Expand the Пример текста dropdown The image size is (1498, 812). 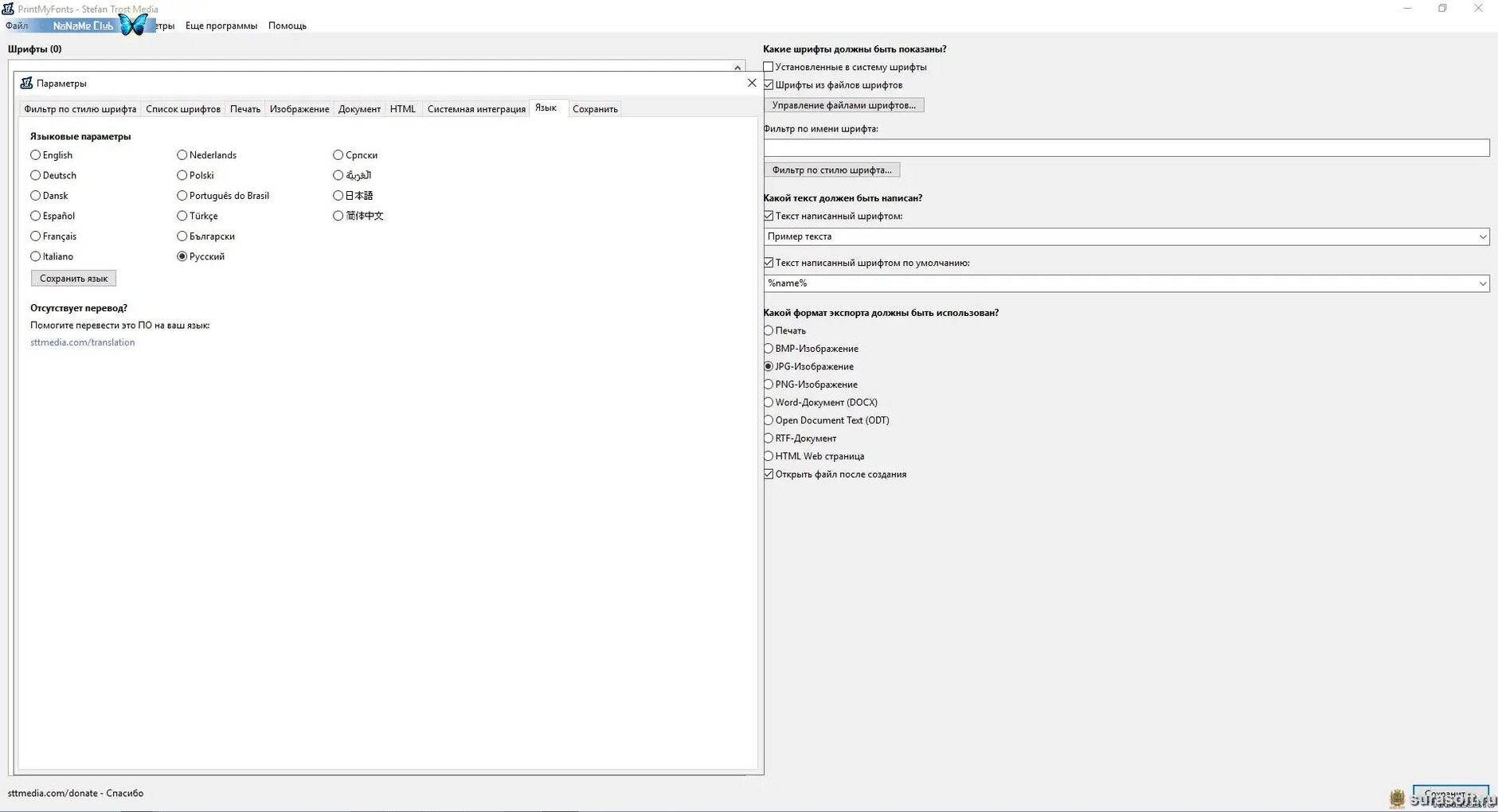[x=1483, y=236]
